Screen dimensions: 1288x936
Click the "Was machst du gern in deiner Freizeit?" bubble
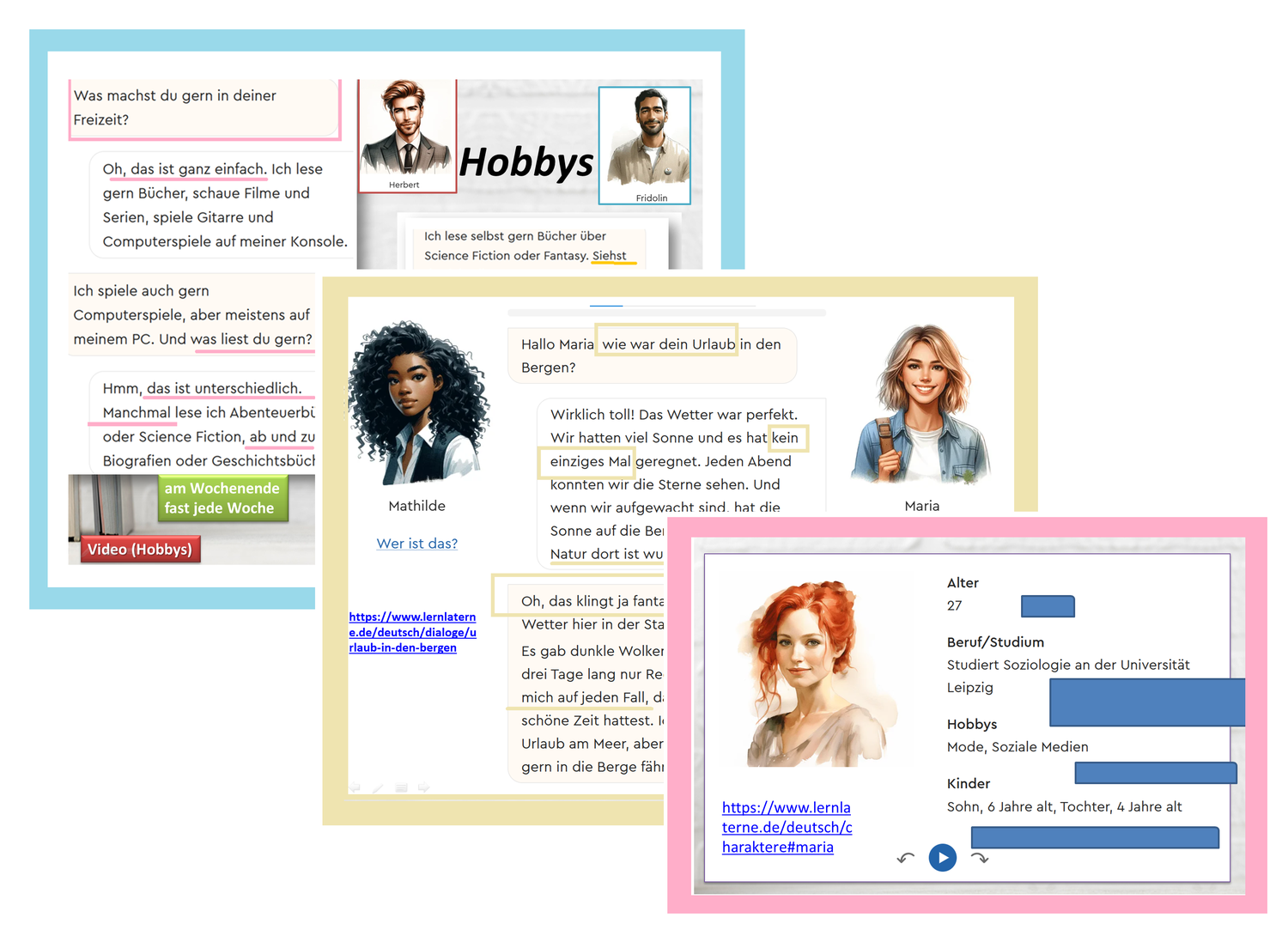pos(204,108)
